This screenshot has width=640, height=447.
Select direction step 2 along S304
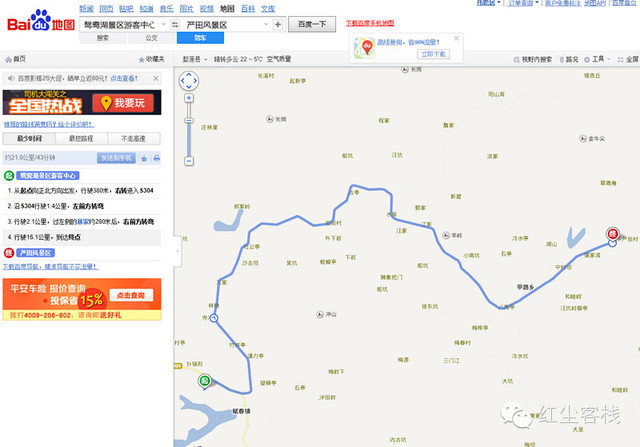pyautogui.click(x=81, y=206)
